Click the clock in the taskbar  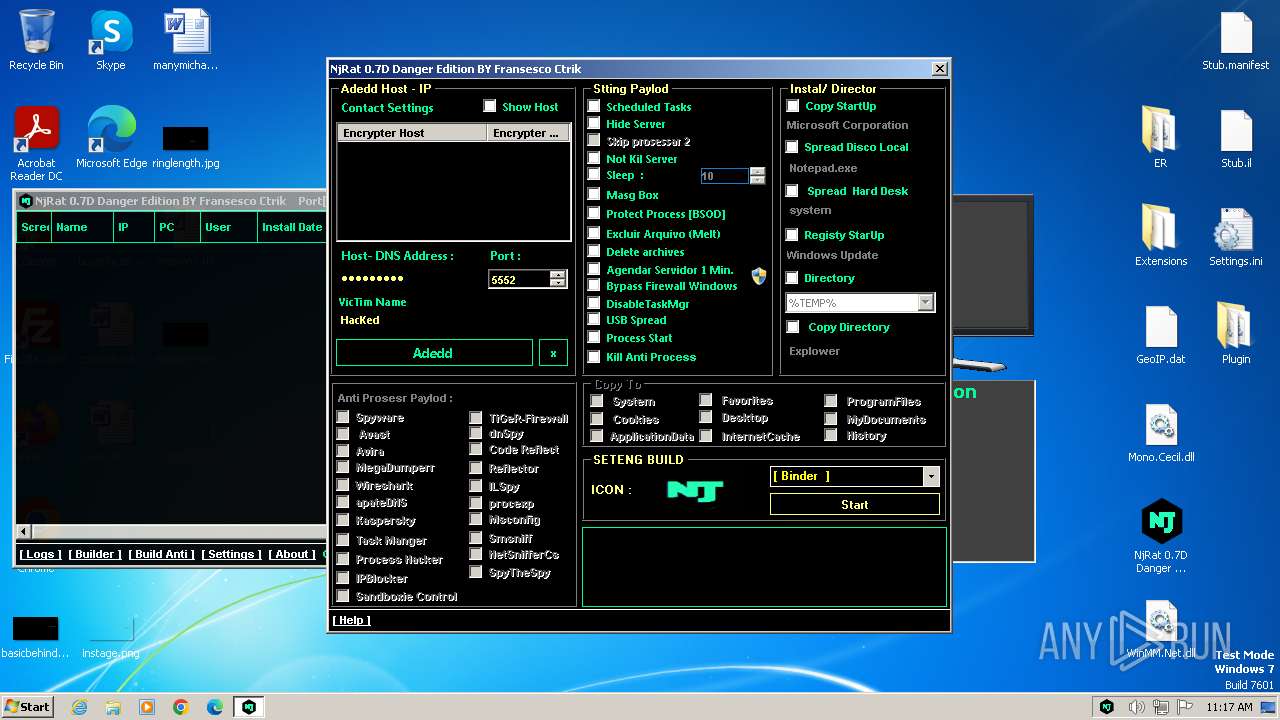coord(1229,707)
